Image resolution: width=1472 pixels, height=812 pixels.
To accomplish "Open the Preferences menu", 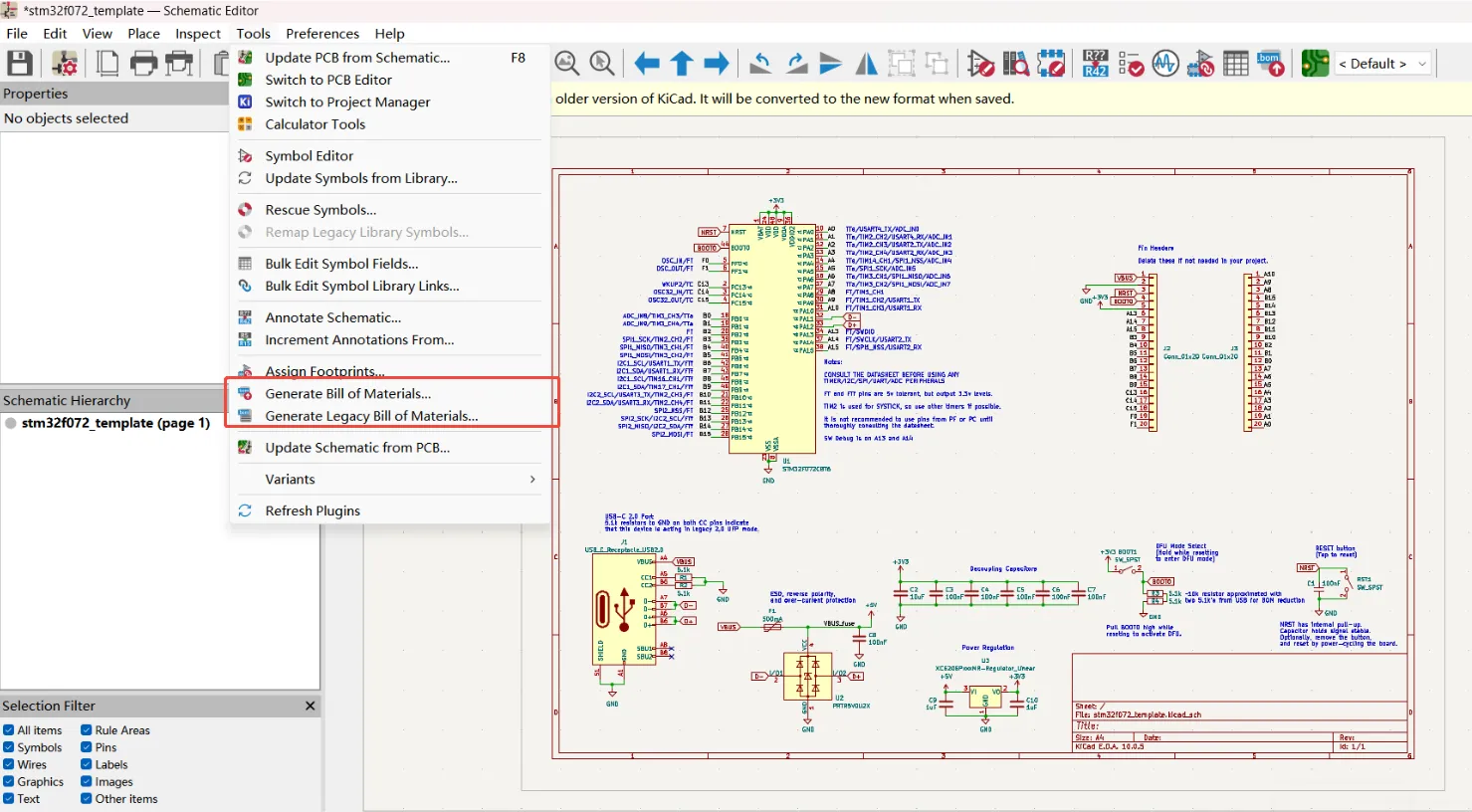I will tap(322, 33).
